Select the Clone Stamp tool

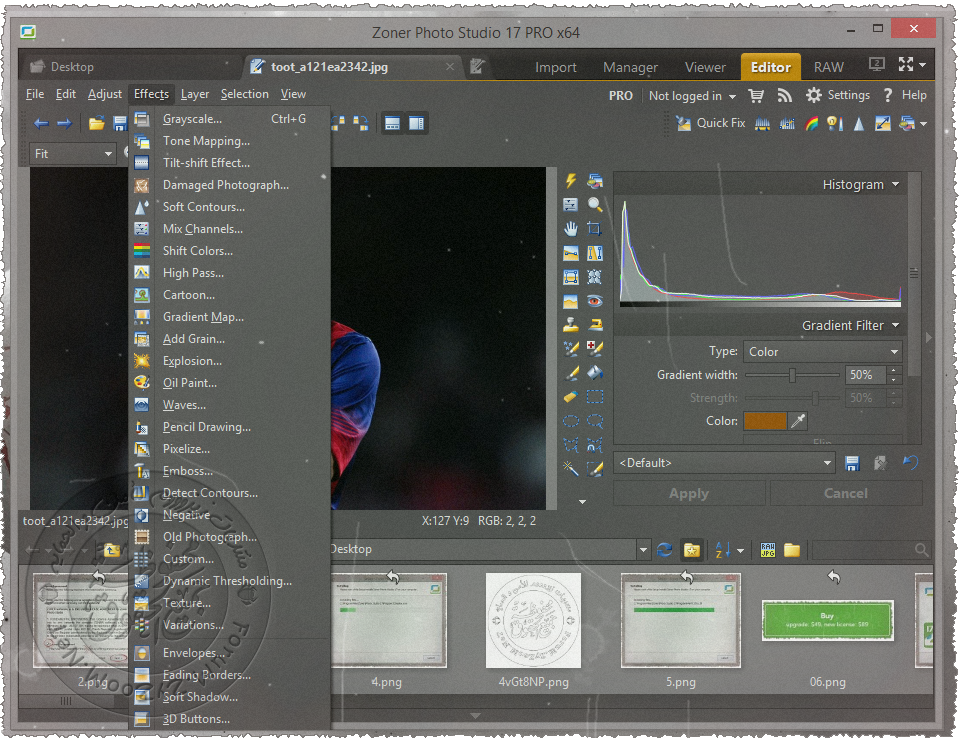pos(571,324)
